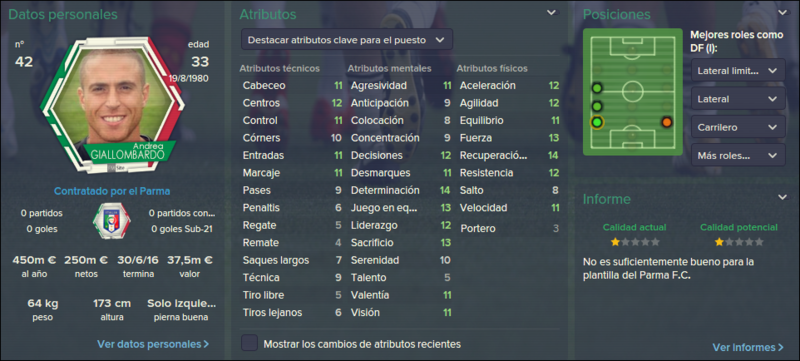Open the Lateral limit... role dropdown
The width and height of the screenshot is (800, 361).
coord(738,70)
